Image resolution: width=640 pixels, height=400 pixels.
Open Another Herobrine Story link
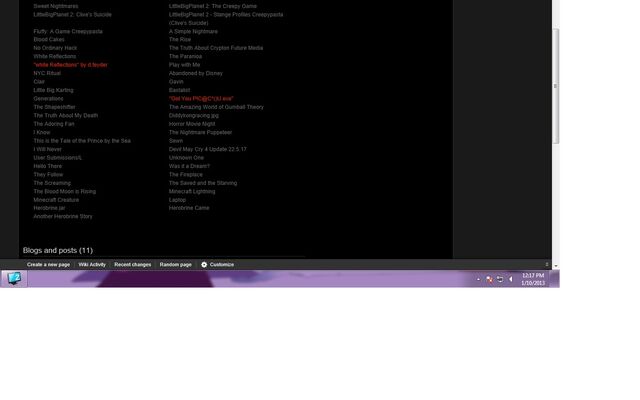[63, 216]
